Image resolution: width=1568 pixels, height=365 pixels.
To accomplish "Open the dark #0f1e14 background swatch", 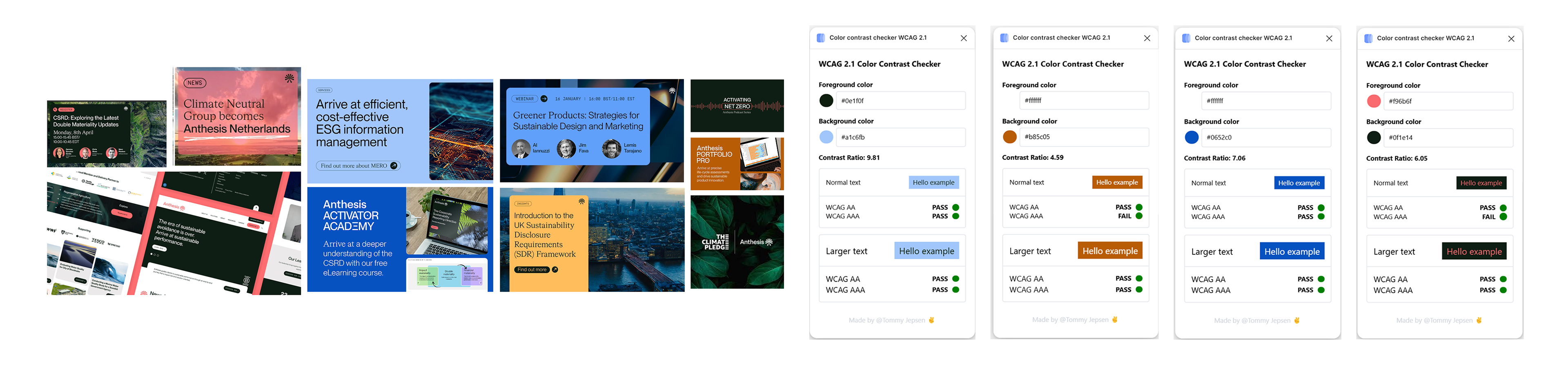I will click(1374, 138).
